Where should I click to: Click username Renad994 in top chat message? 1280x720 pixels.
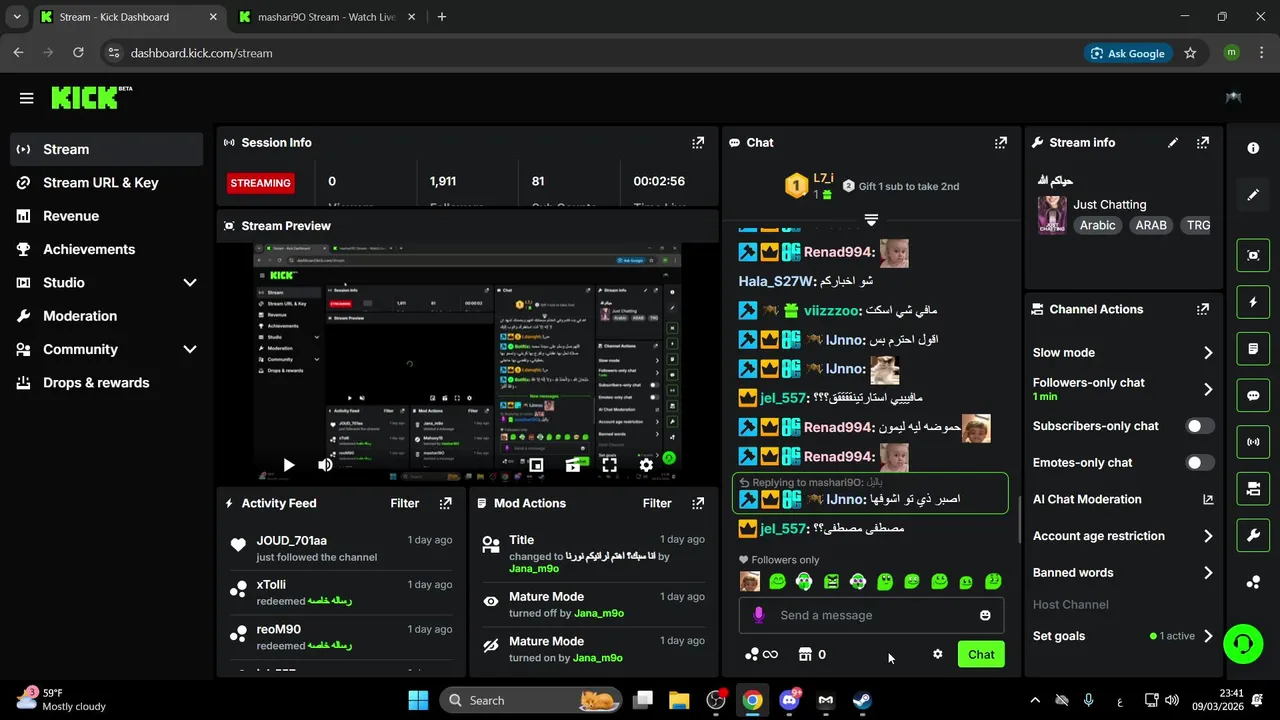click(x=838, y=253)
